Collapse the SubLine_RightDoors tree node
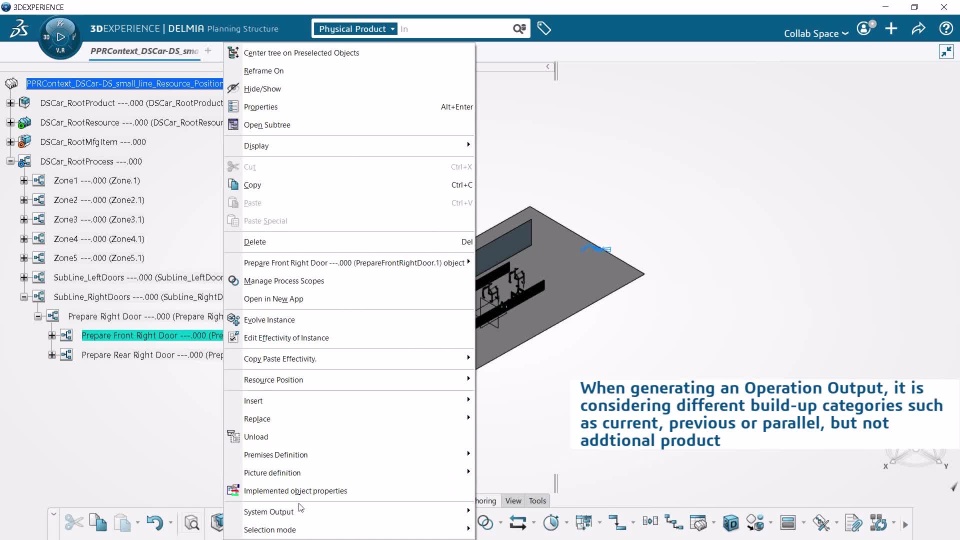The height and width of the screenshot is (540, 960). coord(24,297)
